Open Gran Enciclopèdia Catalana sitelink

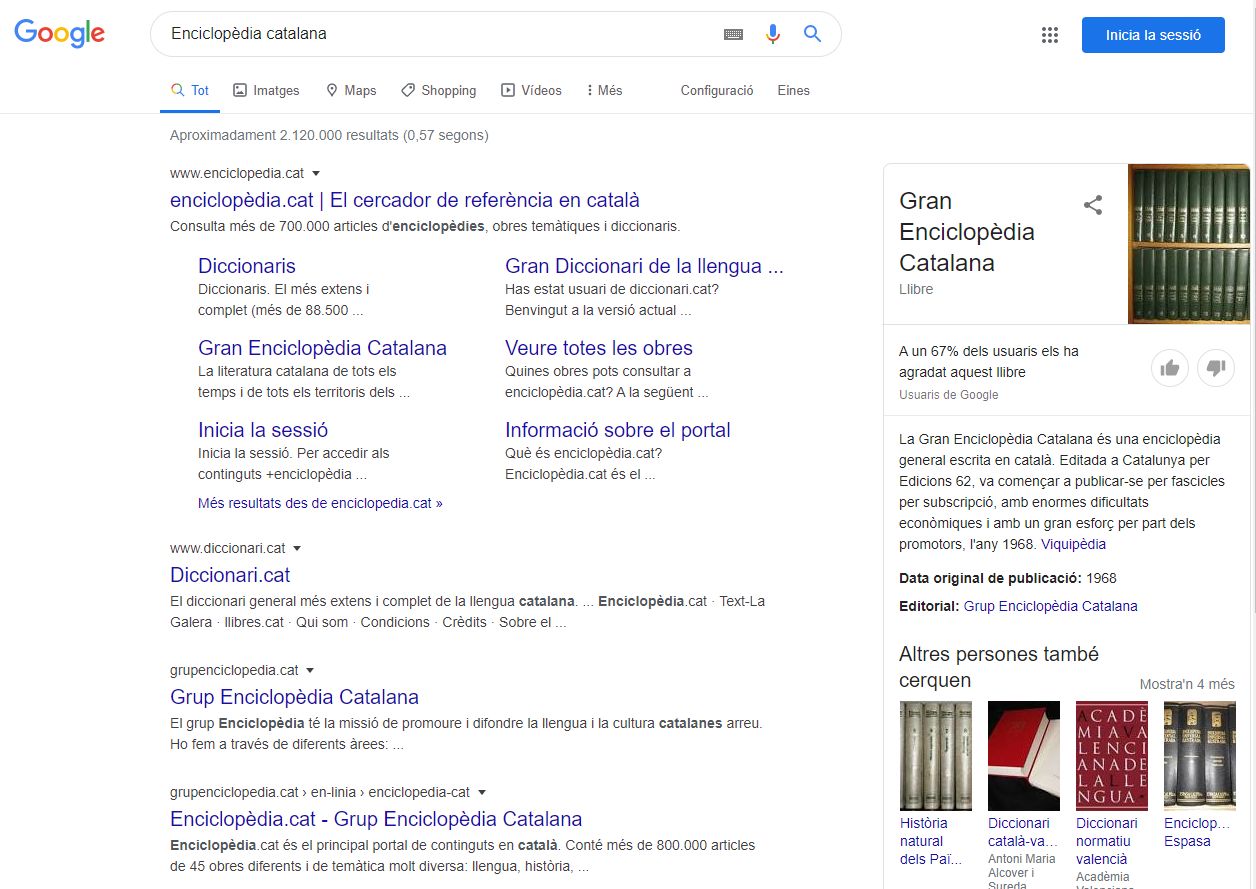click(322, 348)
